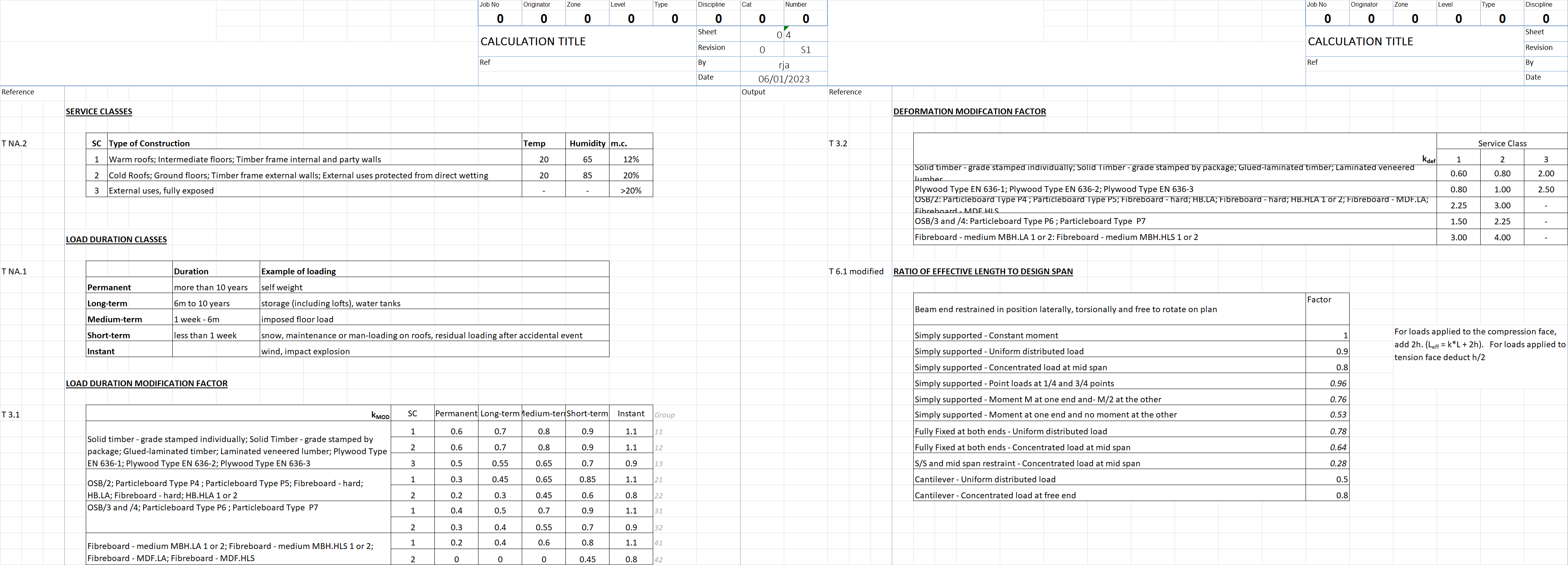Image resolution: width=1568 pixels, height=565 pixels.
Task: Select the revision cell S1
Action: point(805,50)
